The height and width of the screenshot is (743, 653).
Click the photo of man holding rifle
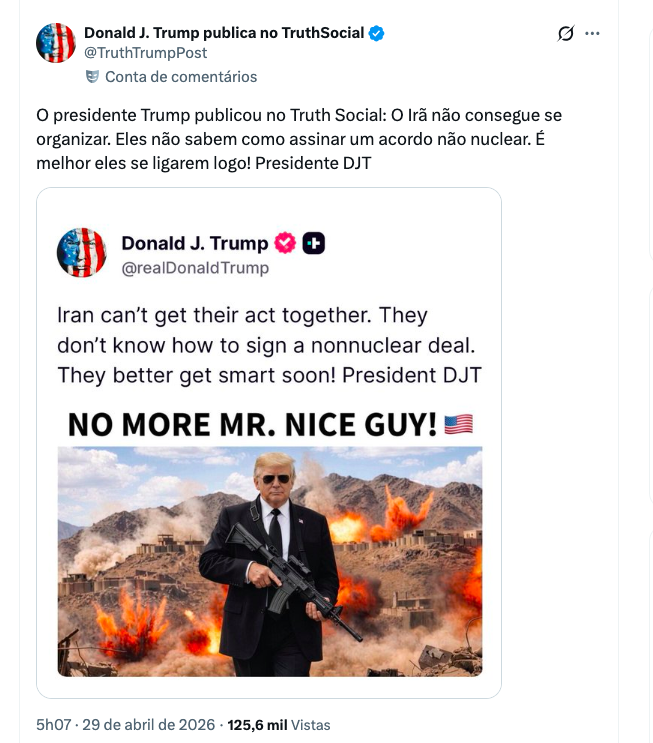tap(270, 560)
